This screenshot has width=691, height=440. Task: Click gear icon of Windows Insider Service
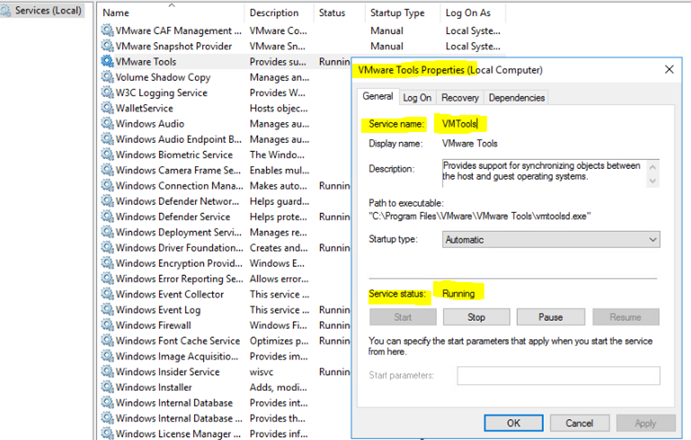pos(107,371)
